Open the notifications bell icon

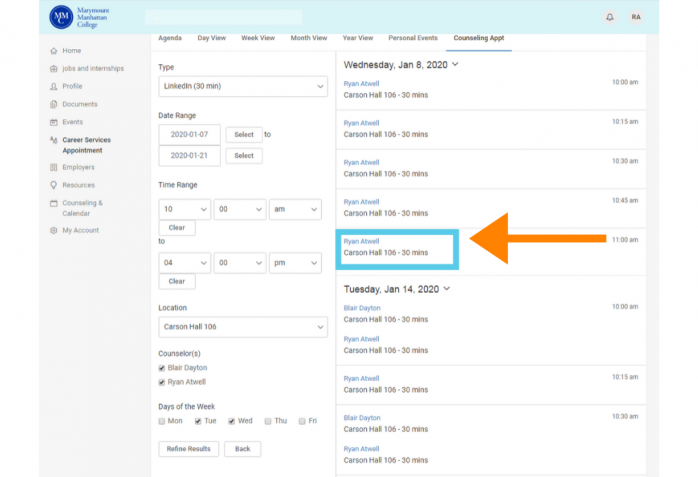point(610,17)
